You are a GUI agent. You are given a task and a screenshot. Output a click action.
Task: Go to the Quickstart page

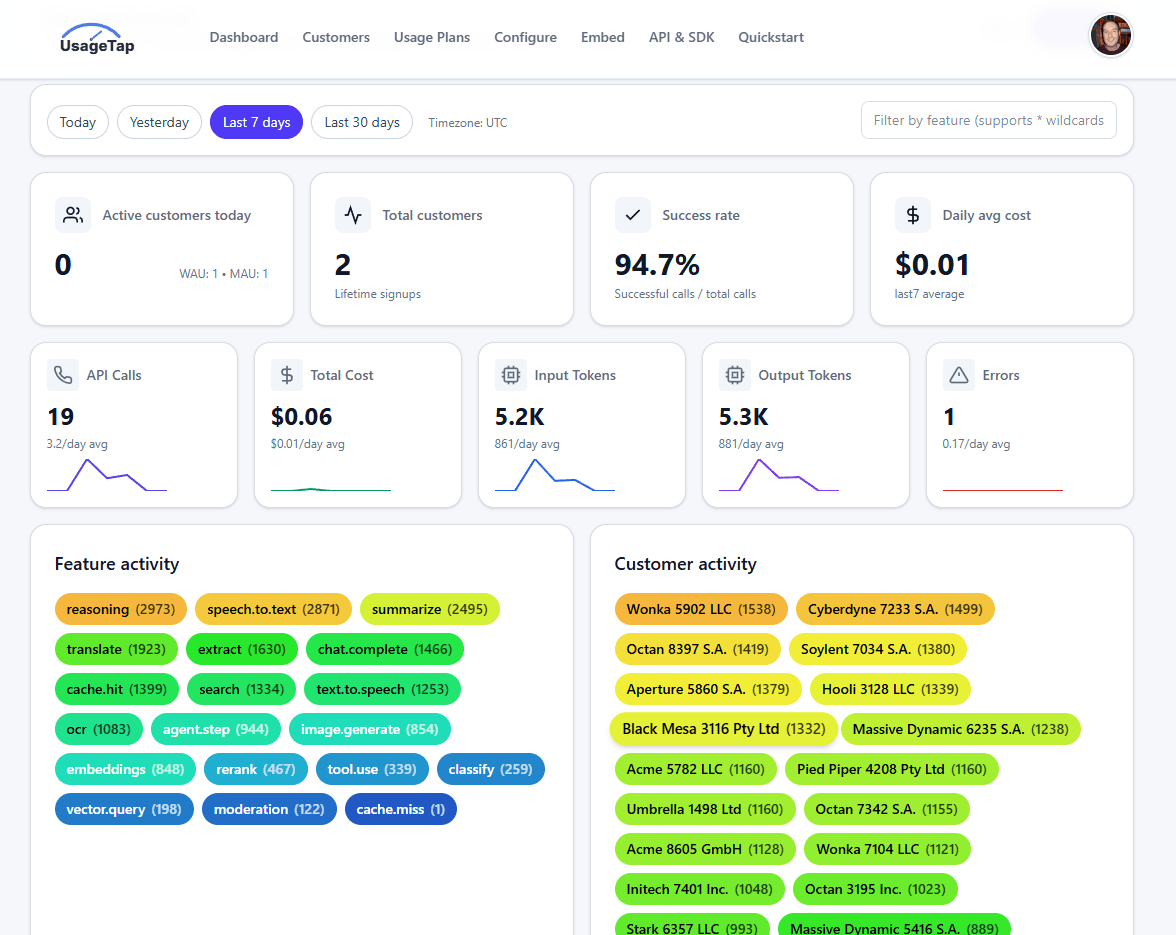click(770, 37)
